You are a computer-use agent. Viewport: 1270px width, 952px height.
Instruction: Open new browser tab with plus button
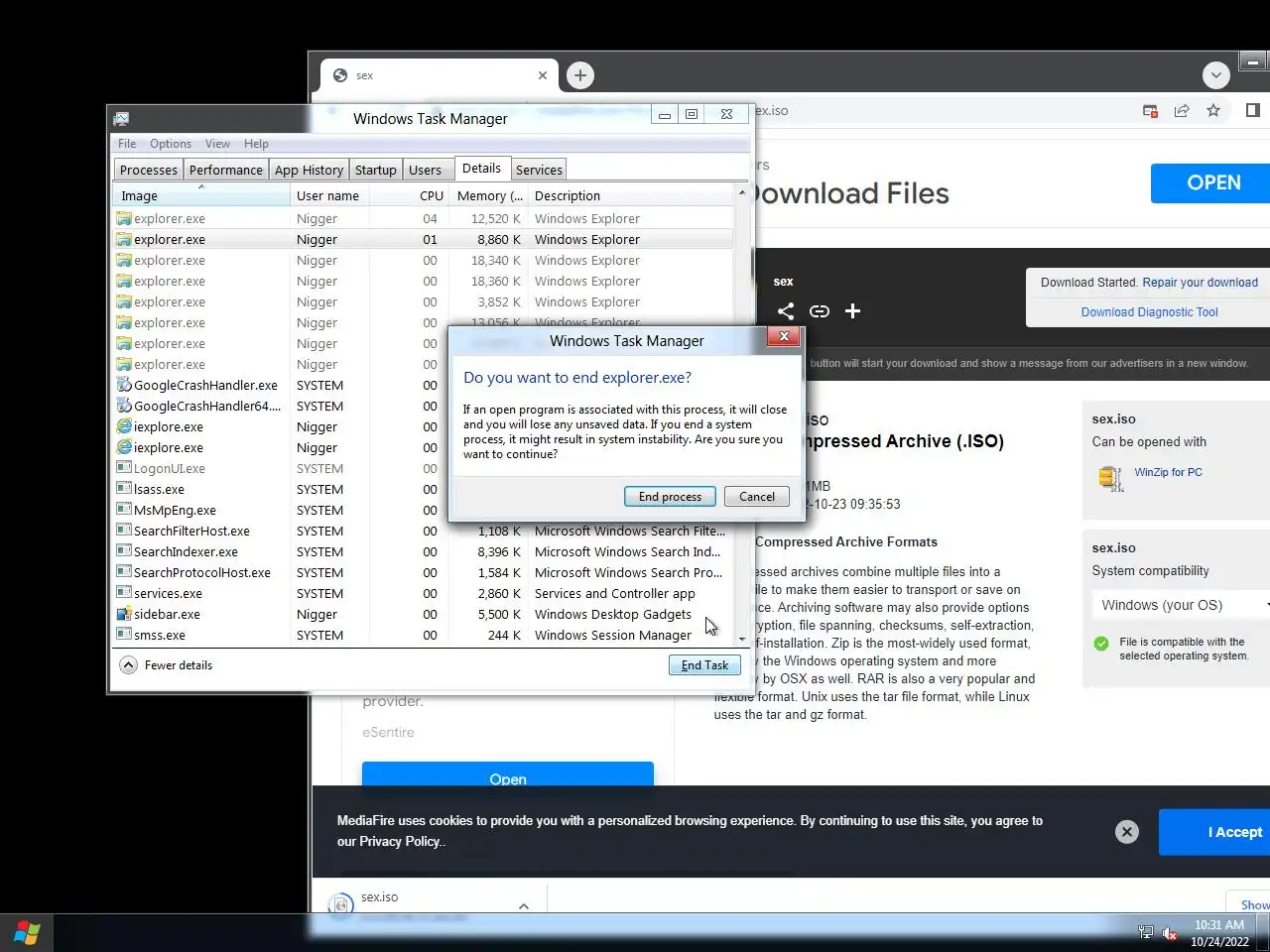point(580,75)
